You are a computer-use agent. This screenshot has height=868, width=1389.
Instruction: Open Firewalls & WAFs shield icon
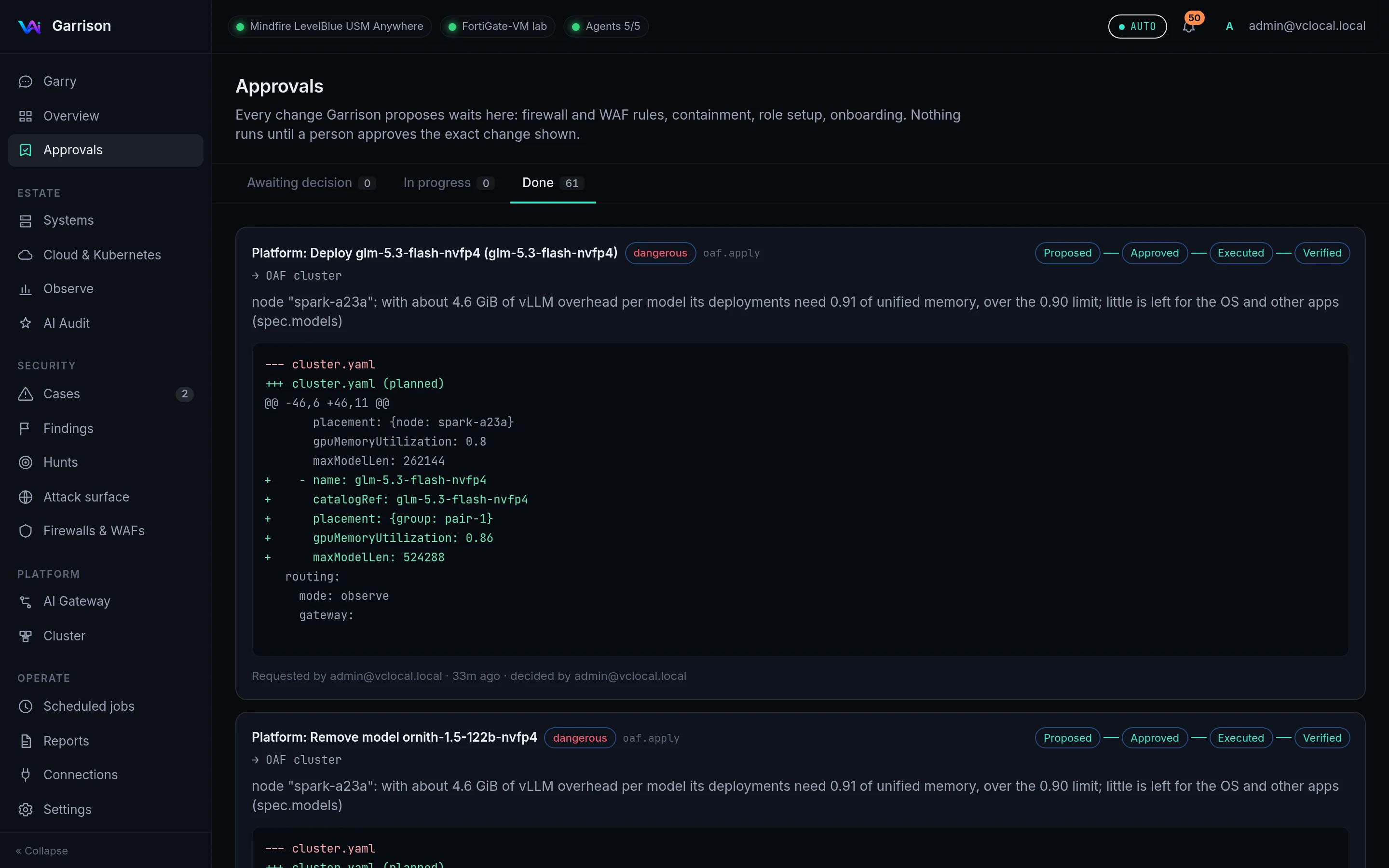[25, 531]
